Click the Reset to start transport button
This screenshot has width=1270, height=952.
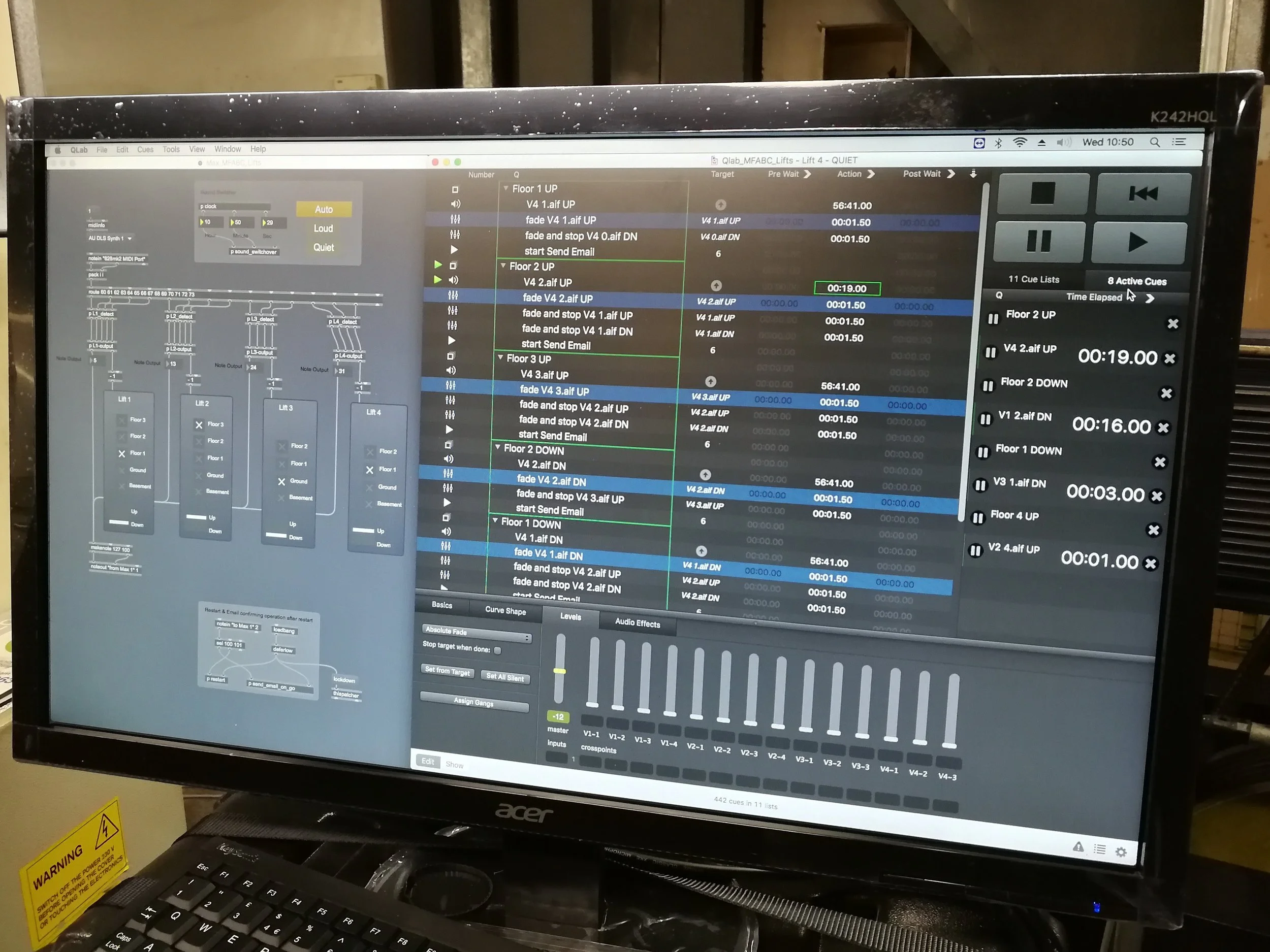[x=1143, y=193]
